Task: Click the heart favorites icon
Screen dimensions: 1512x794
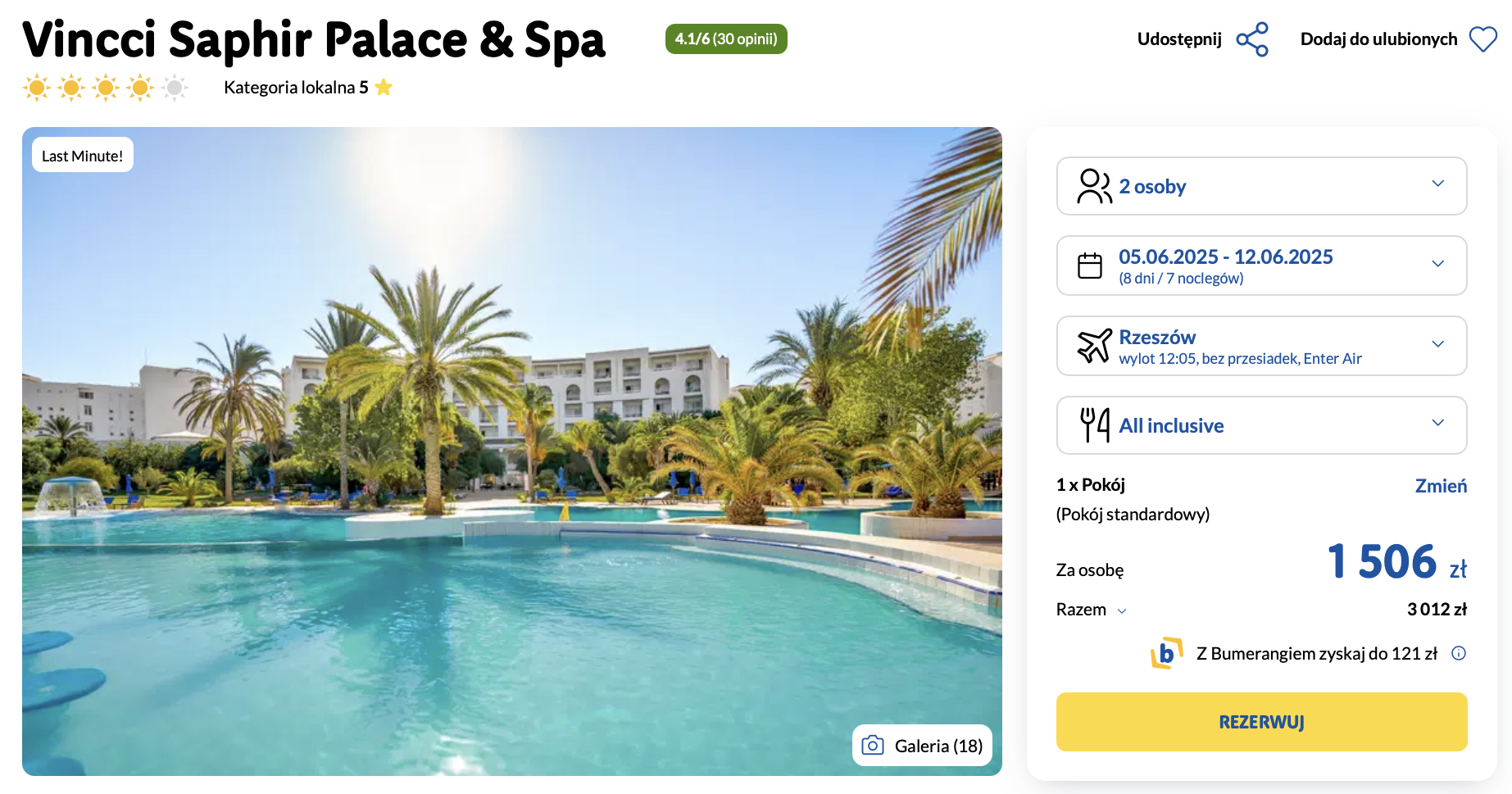Action: point(1482,39)
